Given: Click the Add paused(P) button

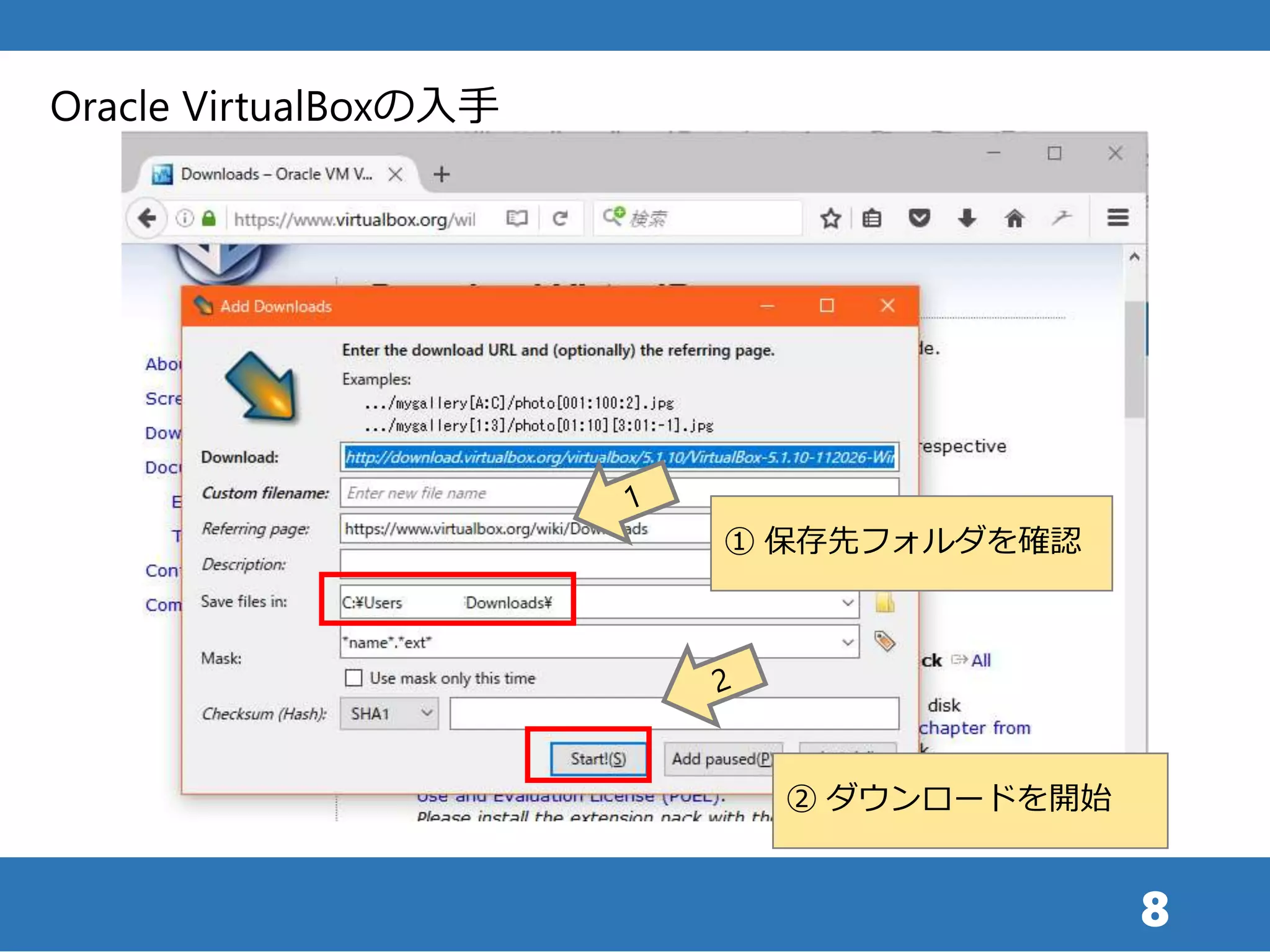Looking at the screenshot, I should (723, 759).
